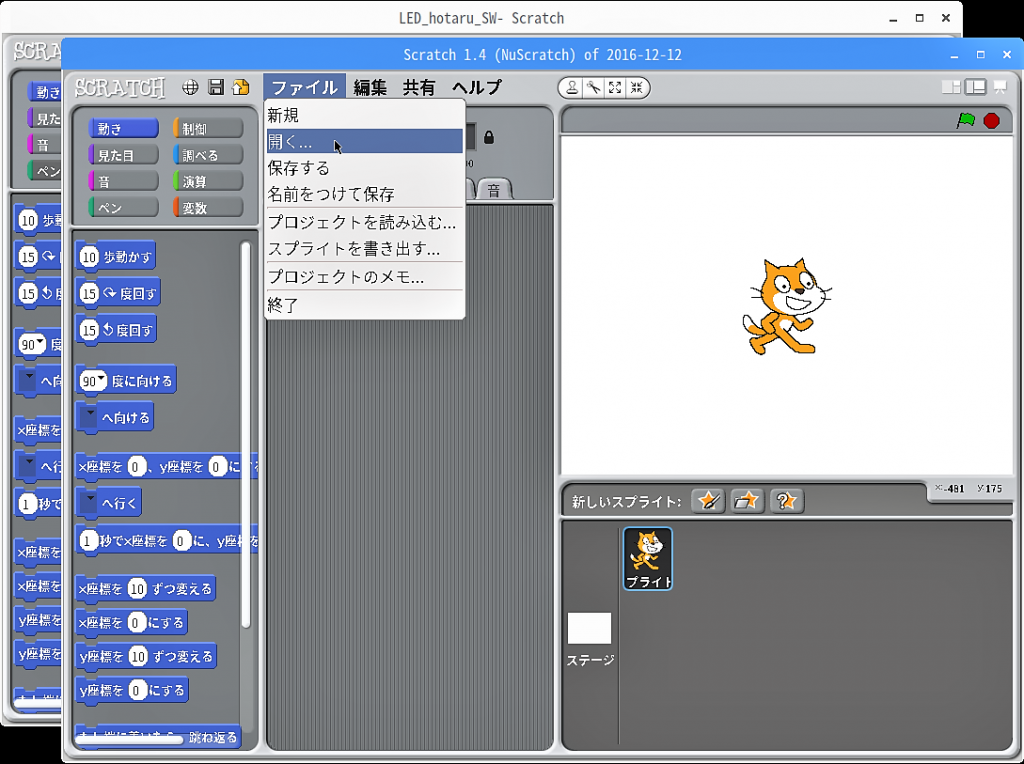Viewport: 1024px width, 764px height.
Task: Open the 共有 menu
Action: point(419,88)
